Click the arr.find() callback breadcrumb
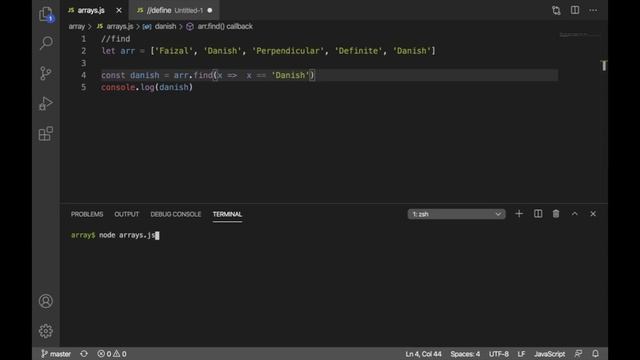The height and width of the screenshot is (360, 640). [x=220, y=27]
